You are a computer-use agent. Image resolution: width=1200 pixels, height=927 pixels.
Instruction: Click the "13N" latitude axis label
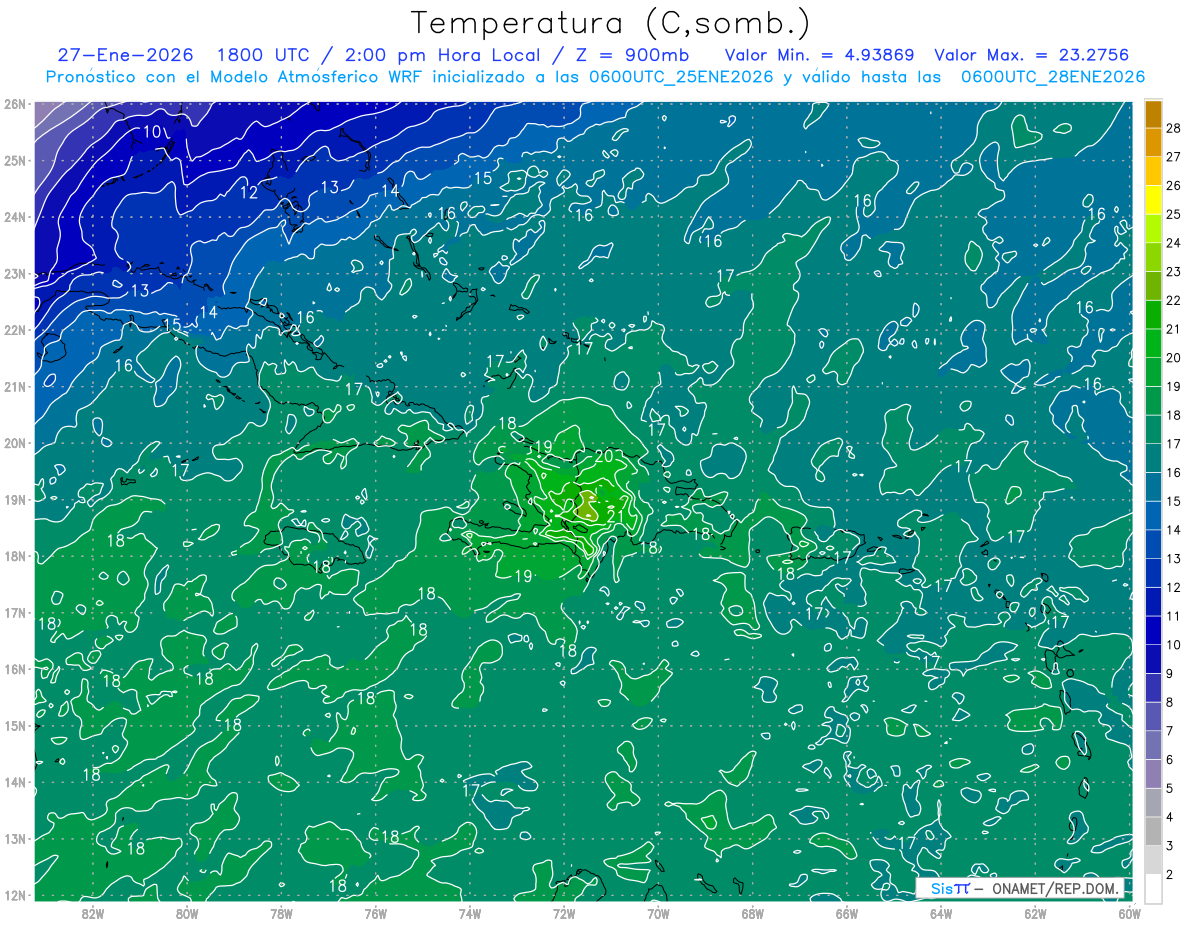(x=15, y=838)
